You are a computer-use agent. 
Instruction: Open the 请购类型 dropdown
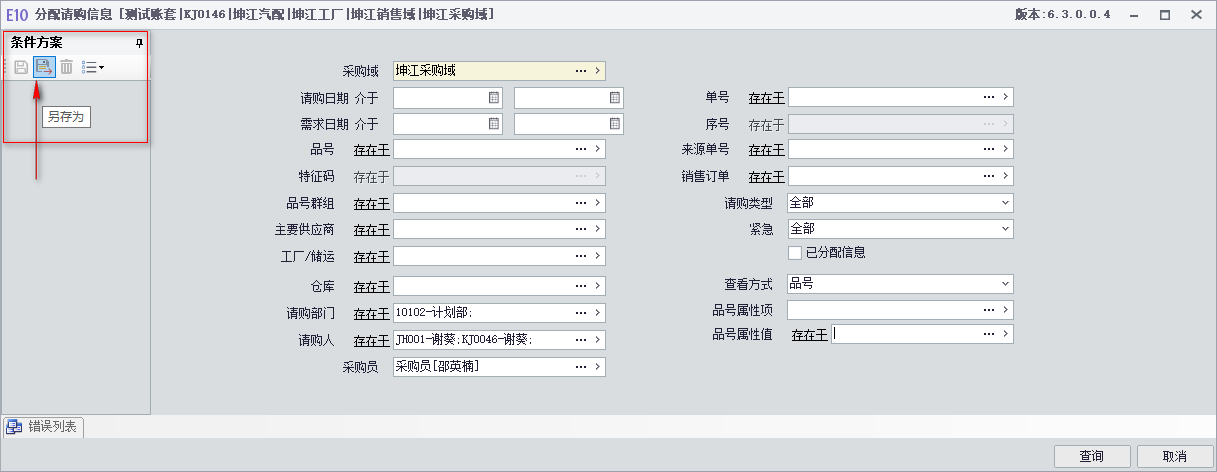(x=1005, y=203)
